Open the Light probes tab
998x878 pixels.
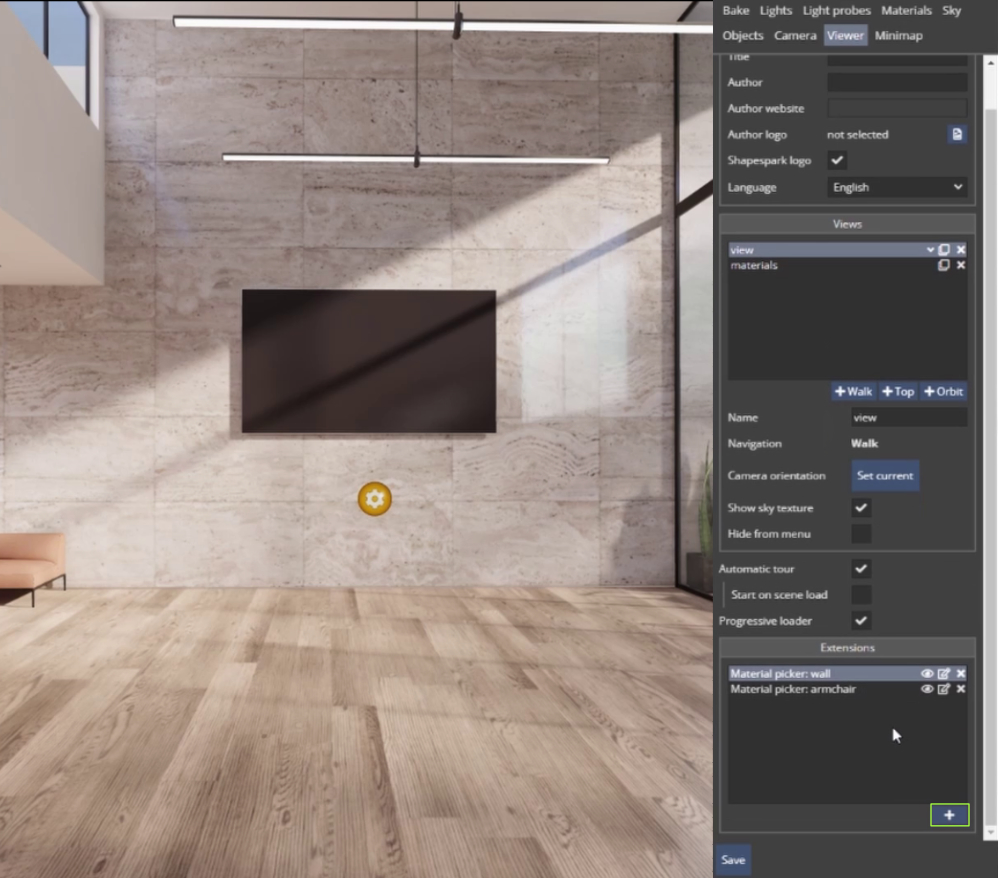tap(836, 10)
